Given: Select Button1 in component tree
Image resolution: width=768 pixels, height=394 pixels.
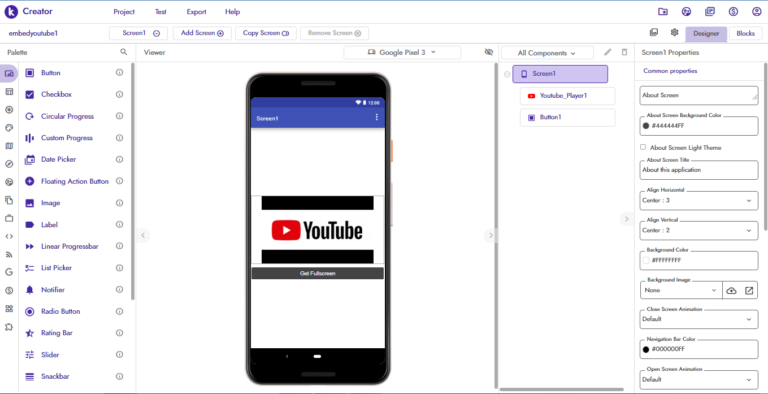Looking at the screenshot, I should (x=567, y=118).
